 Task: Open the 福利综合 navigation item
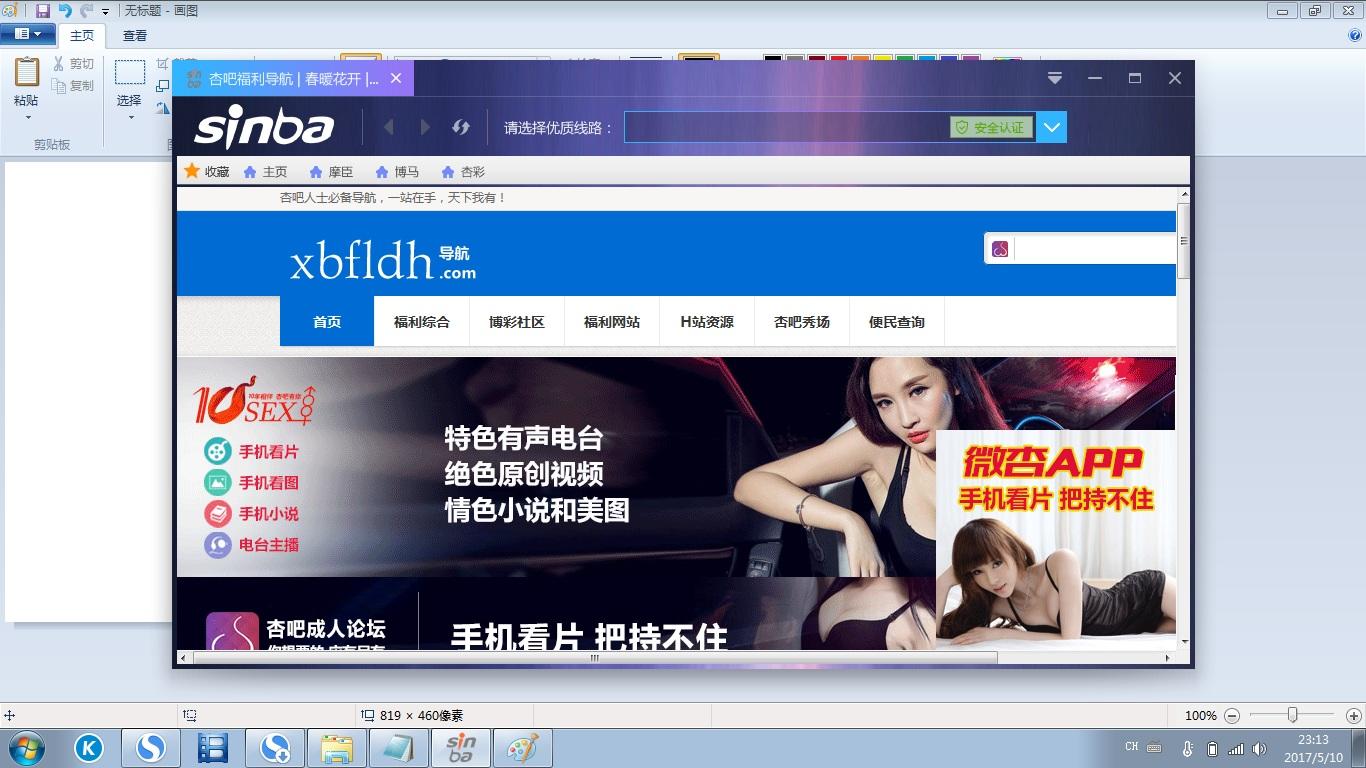422,322
